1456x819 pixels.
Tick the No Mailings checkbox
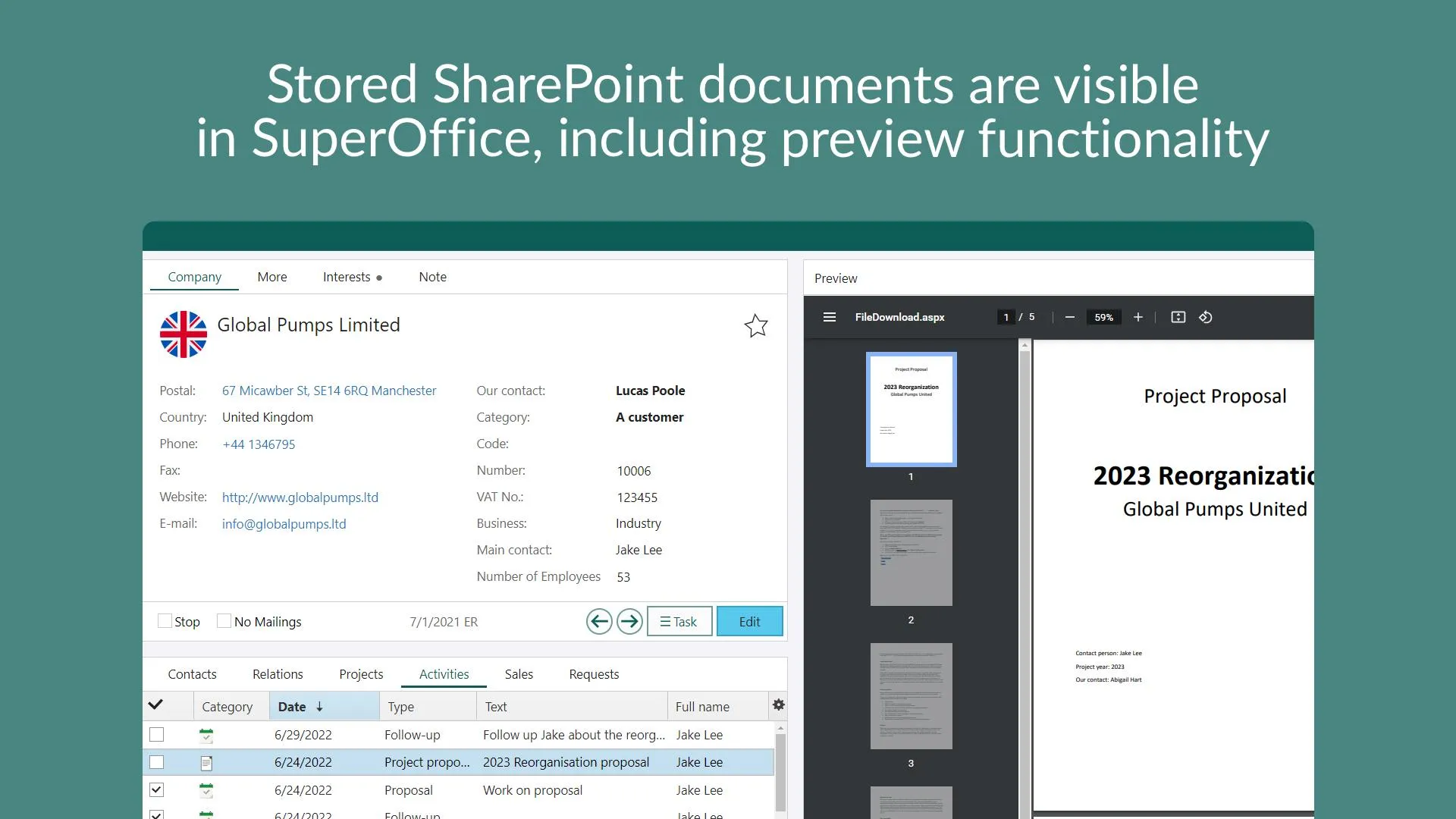pyautogui.click(x=224, y=621)
